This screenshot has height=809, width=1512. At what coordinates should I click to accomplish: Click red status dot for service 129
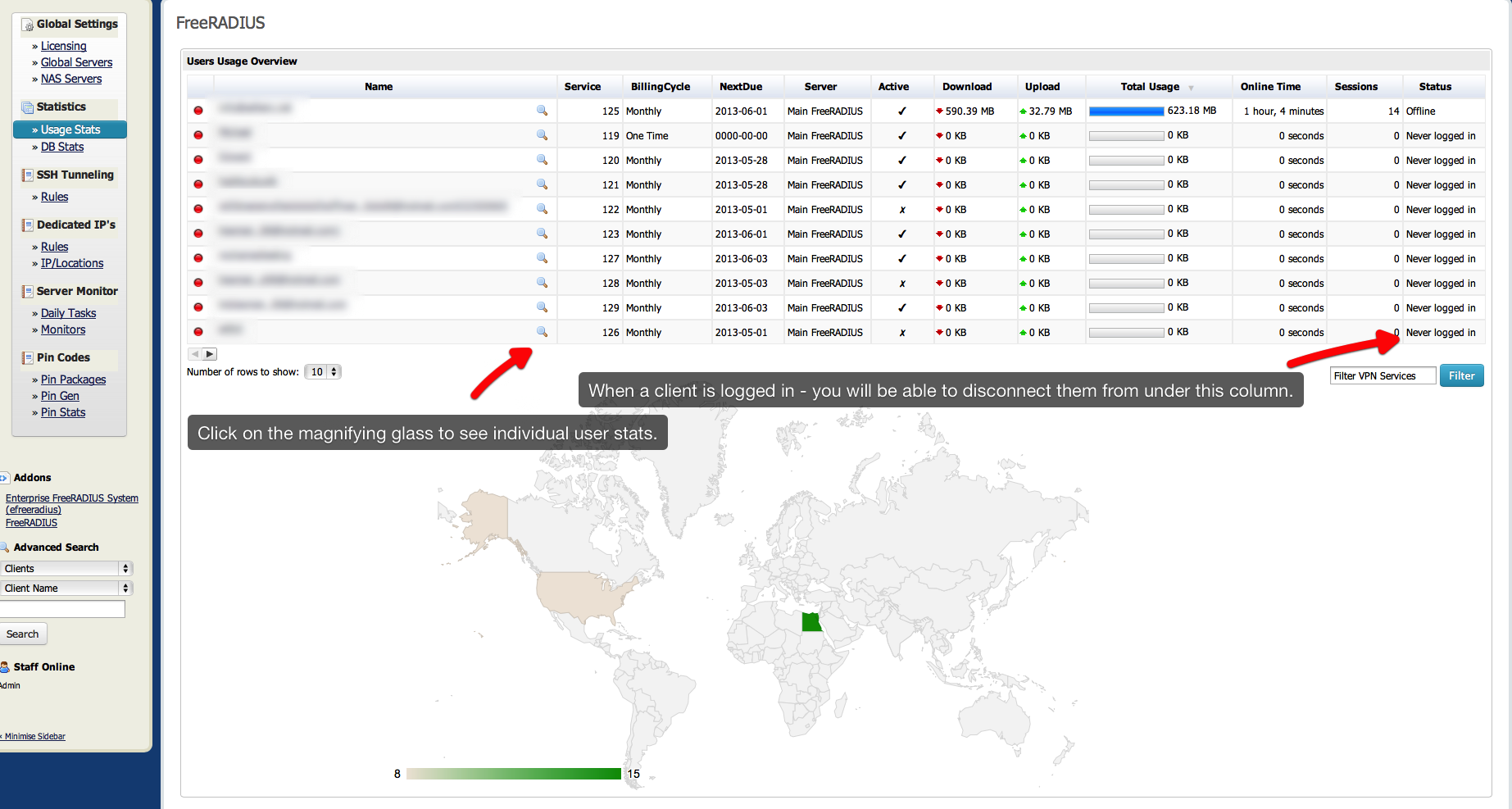(x=198, y=307)
